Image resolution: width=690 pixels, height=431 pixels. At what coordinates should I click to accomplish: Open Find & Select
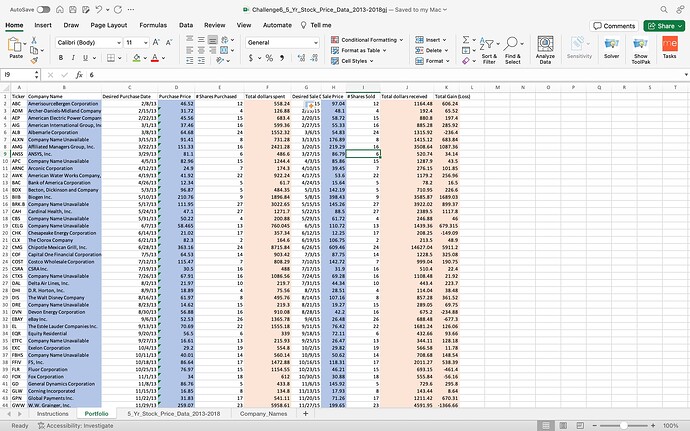[513, 50]
